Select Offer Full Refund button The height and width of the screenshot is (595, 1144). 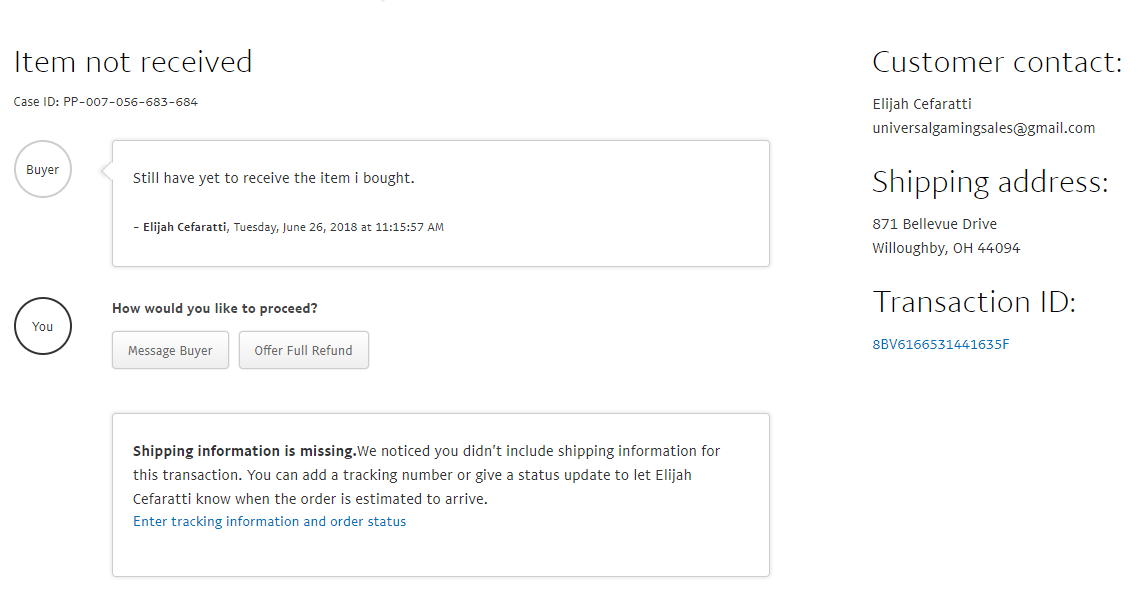pos(304,350)
